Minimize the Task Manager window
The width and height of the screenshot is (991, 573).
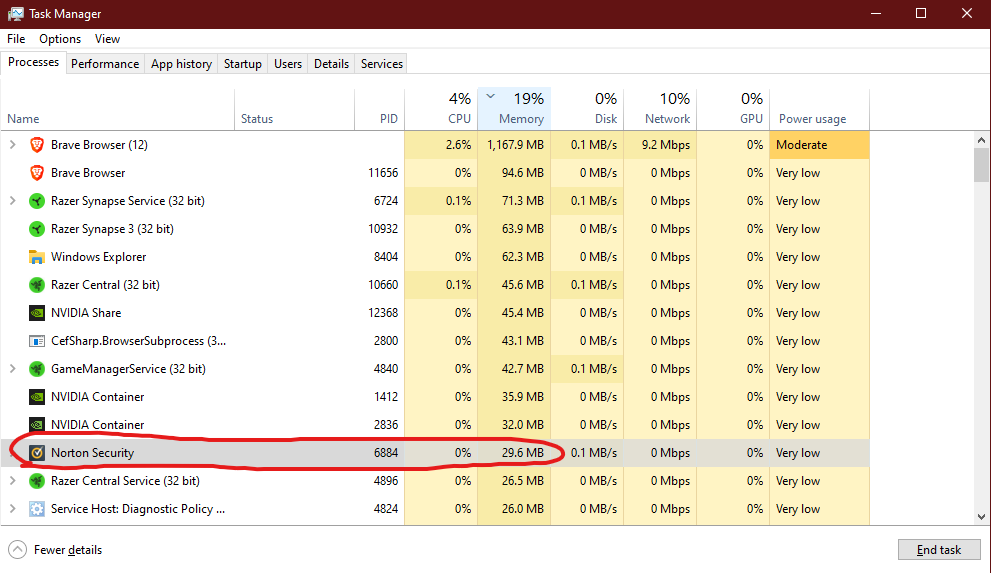875,13
